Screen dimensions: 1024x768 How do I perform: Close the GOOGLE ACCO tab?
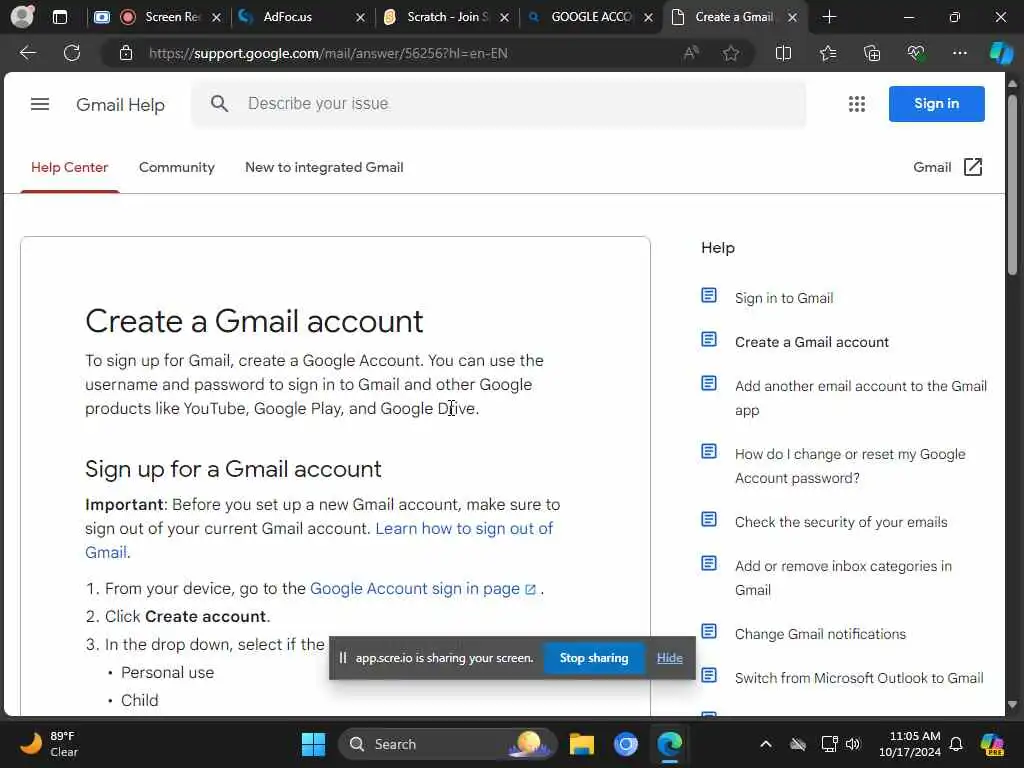click(648, 18)
